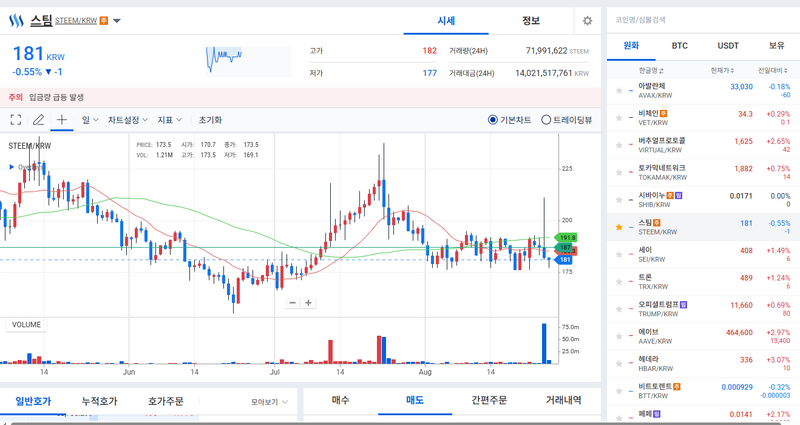The width and height of the screenshot is (800, 425).
Task: Expand the Overlays triangle on chart
Action: pos(12,167)
